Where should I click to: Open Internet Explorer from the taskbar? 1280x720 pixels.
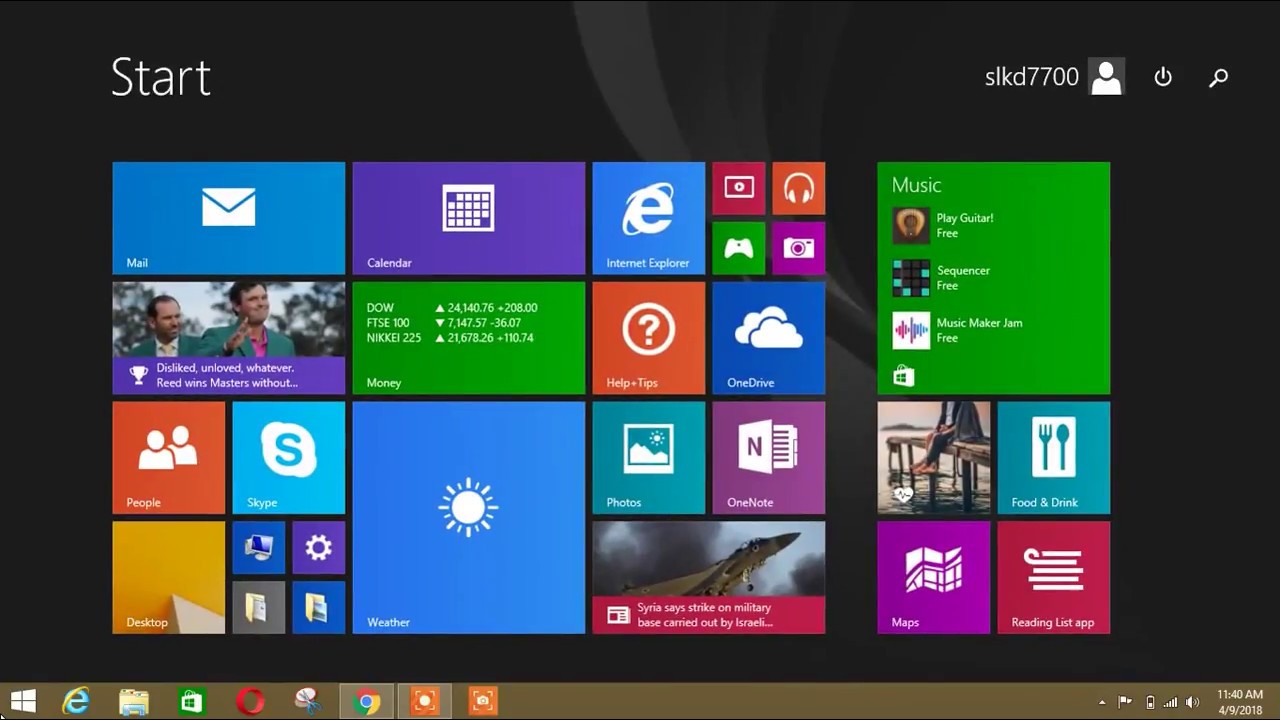[76, 702]
